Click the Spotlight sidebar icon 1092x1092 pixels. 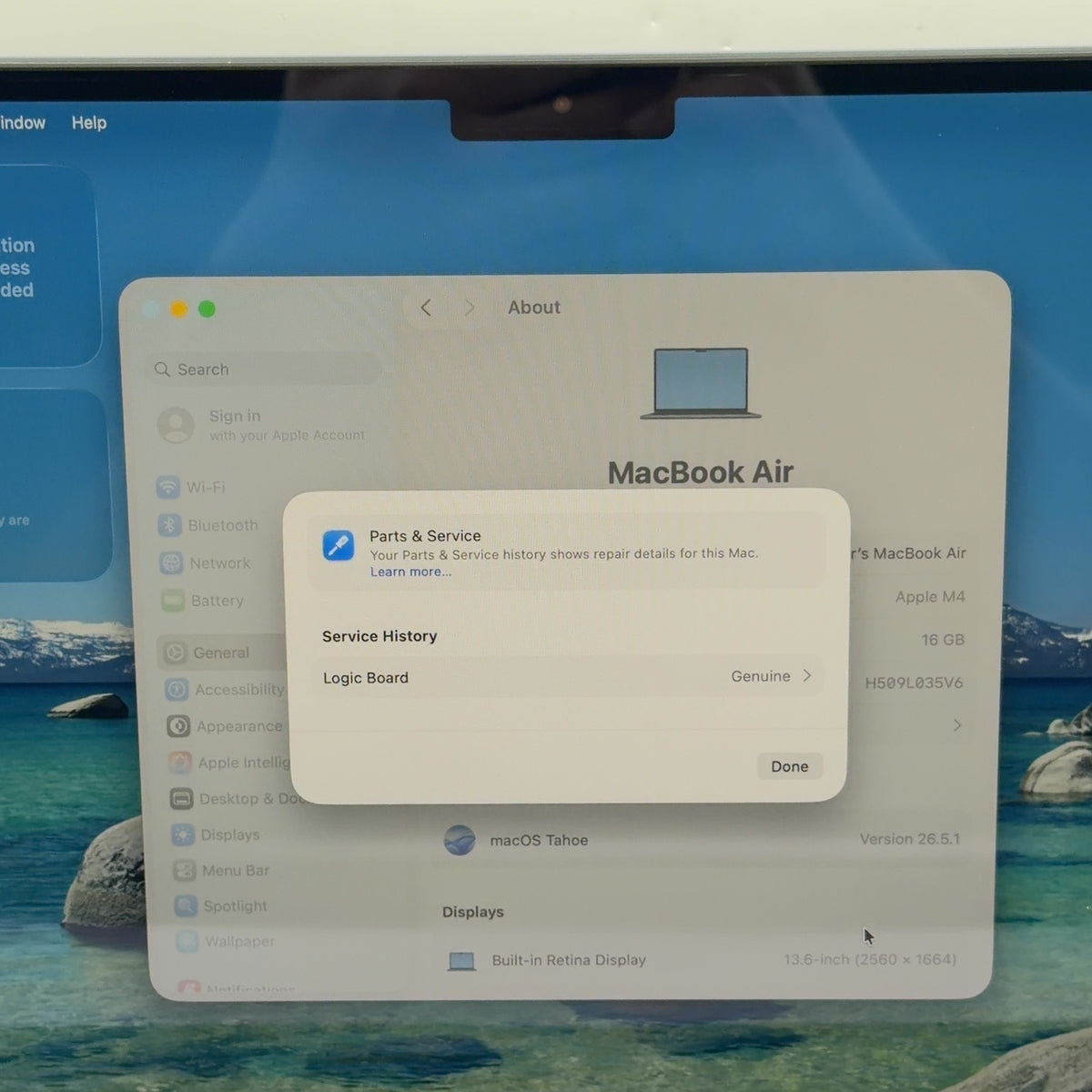tap(187, 906)
